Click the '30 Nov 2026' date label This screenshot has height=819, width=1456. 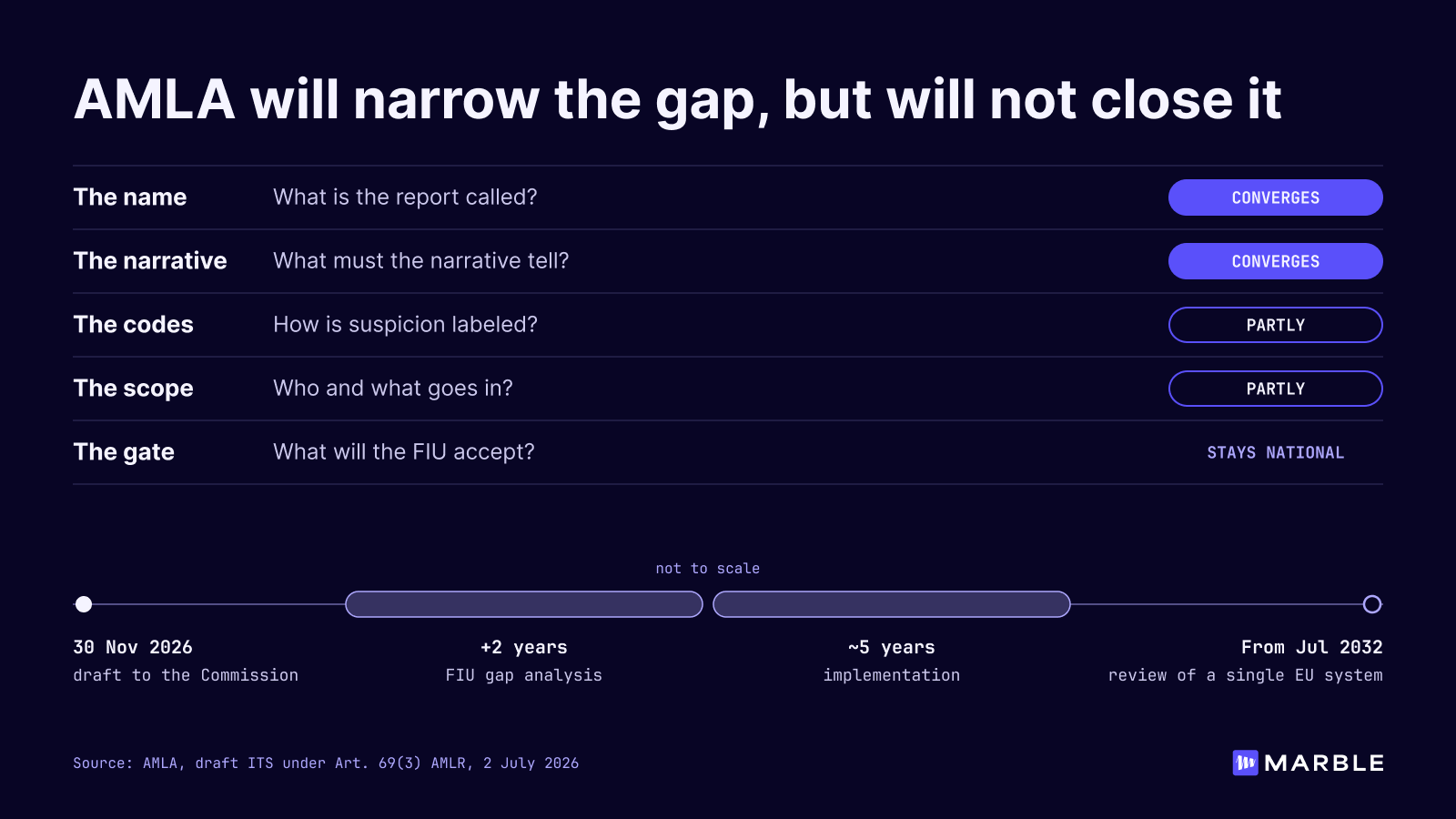point(133,647)
